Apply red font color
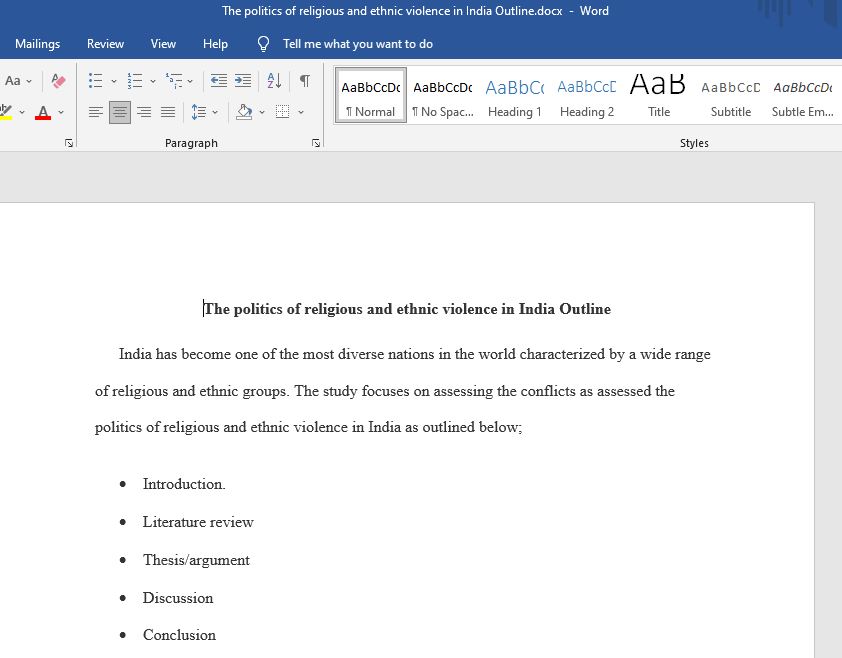The height and width of the screenshot is (658, 842). click(43, 113)
